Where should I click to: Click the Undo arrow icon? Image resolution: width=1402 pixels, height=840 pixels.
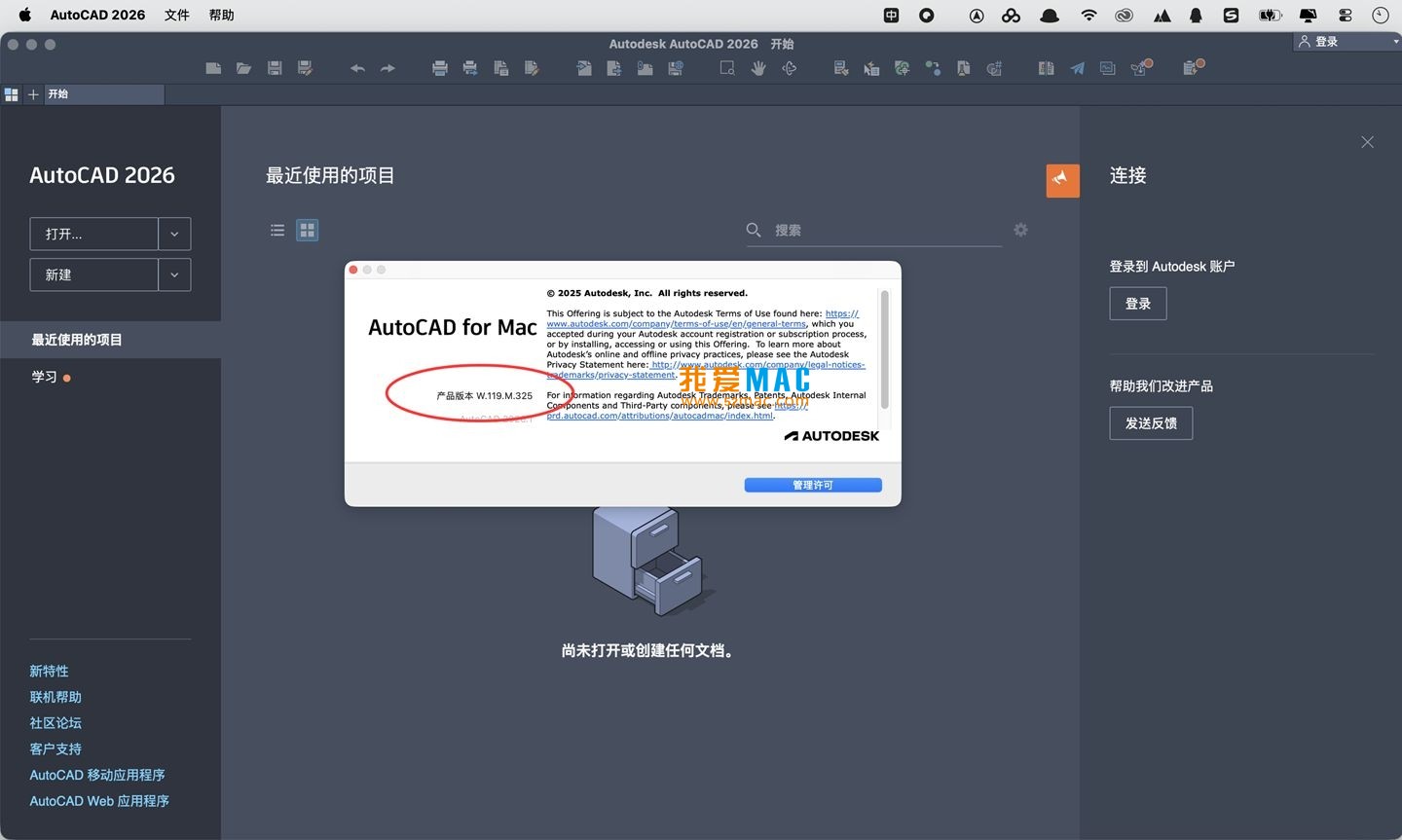click(356, 68)
